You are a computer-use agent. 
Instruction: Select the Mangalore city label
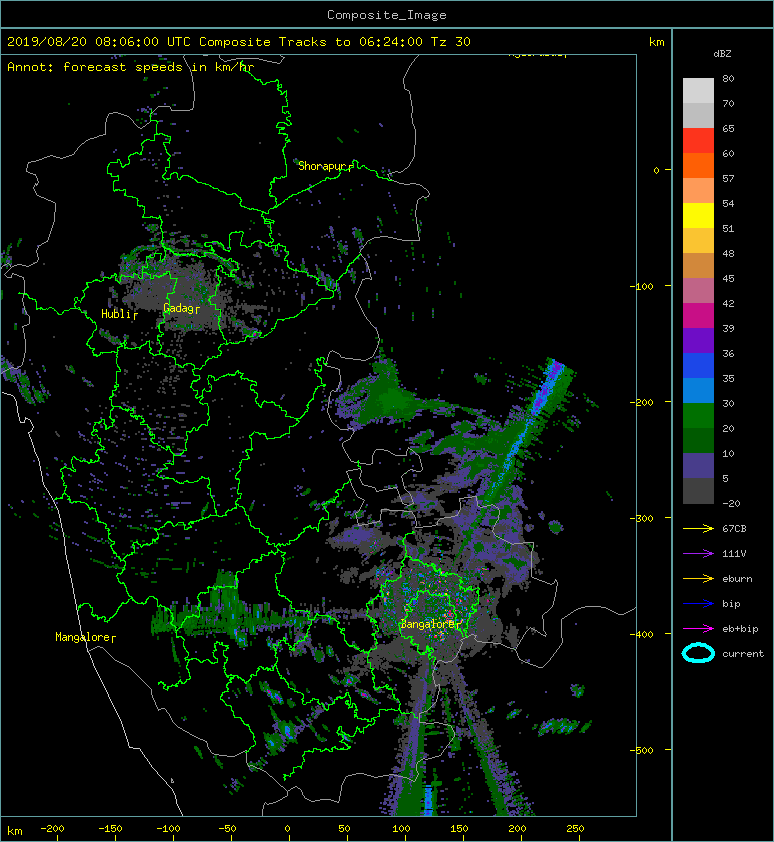82,637
